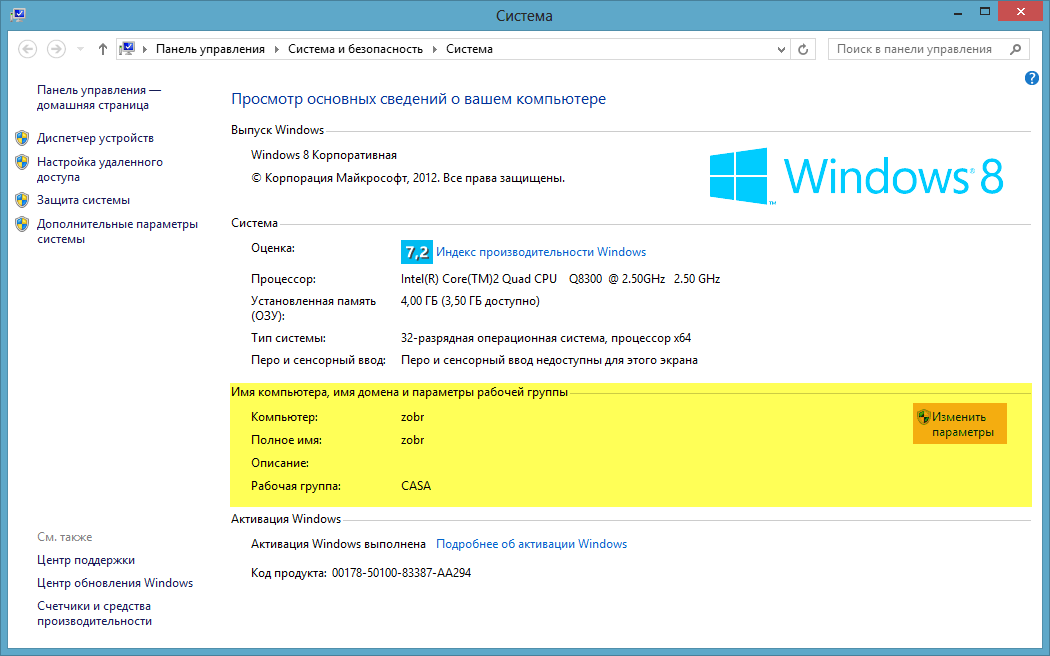Go up one level with Up arrow
This screenshot has height=656, width=1050.
(102, 49)
